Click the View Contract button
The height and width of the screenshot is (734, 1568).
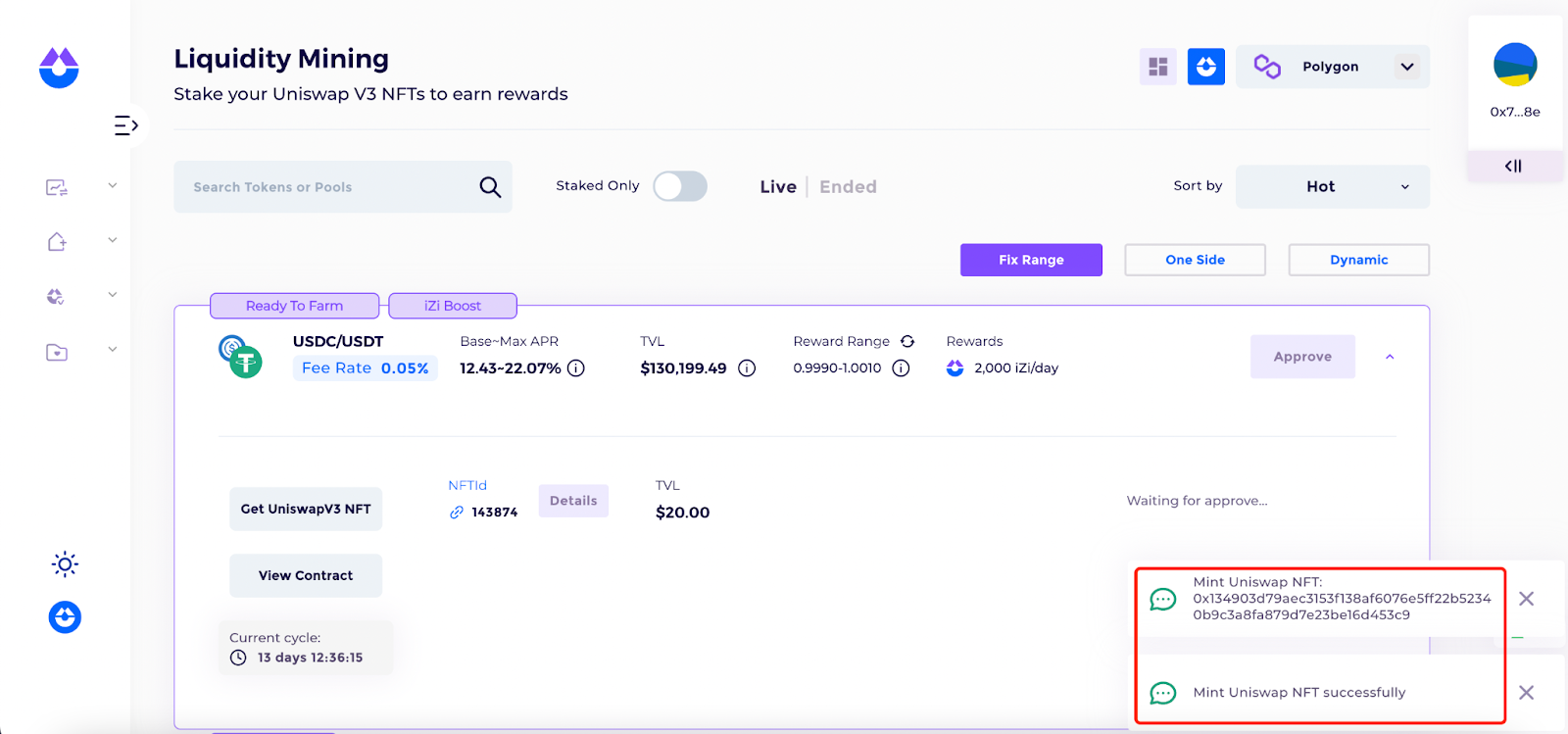pos(306,576)
